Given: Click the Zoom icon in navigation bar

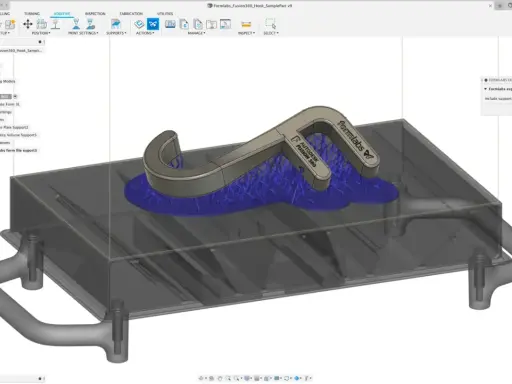Looking at the screenshot, I should tap(228, 378).
